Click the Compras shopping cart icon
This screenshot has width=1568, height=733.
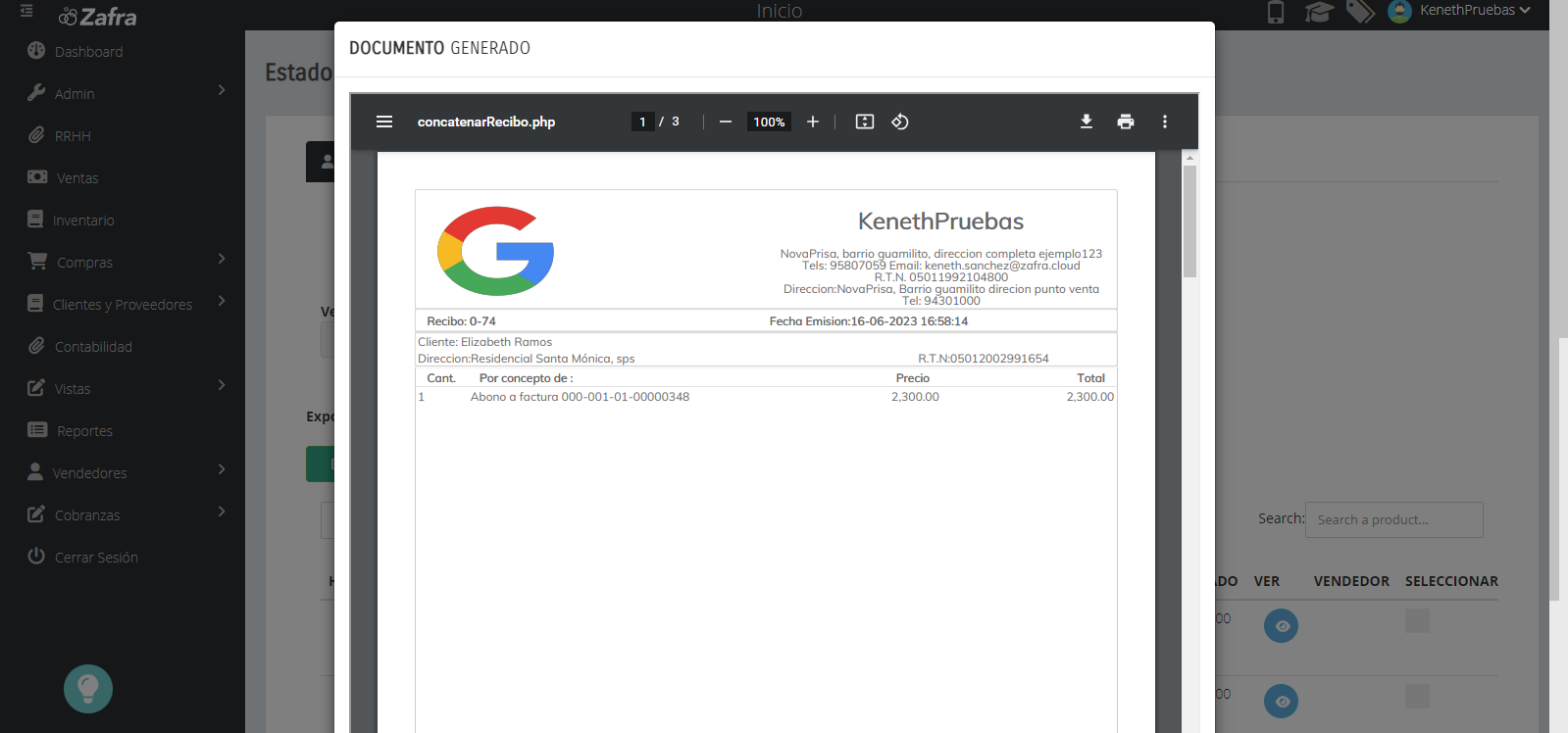[x=37, y=262]
